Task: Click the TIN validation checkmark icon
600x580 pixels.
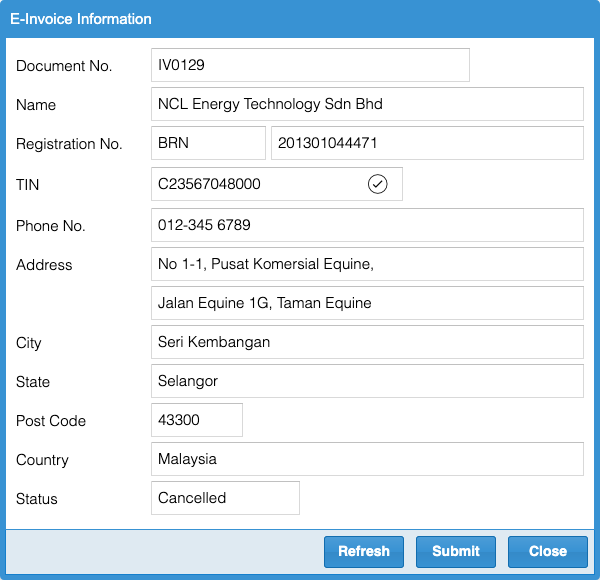Action: (x=378, y=184)
